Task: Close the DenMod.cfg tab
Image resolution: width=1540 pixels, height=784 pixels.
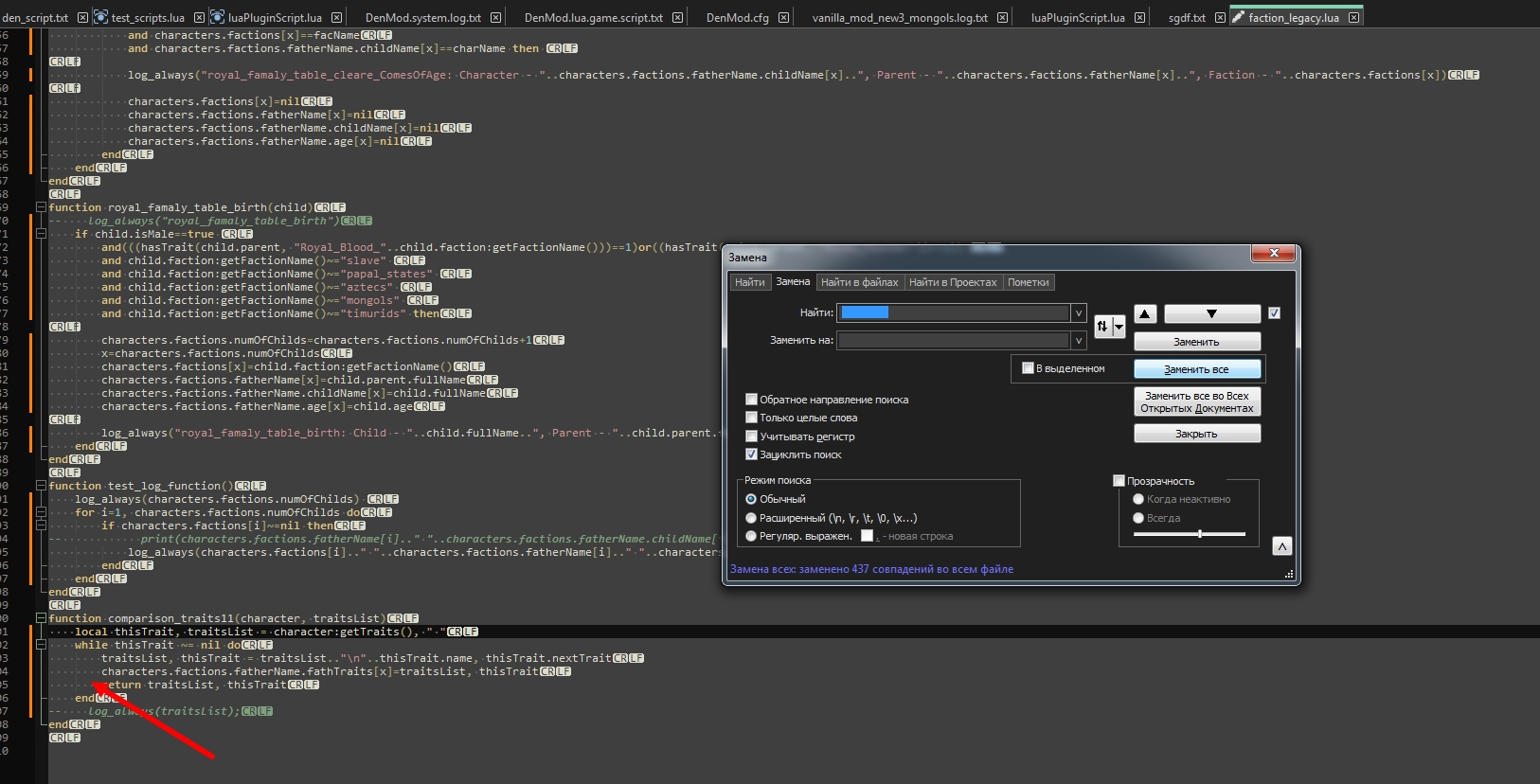Action: (783, 18)
